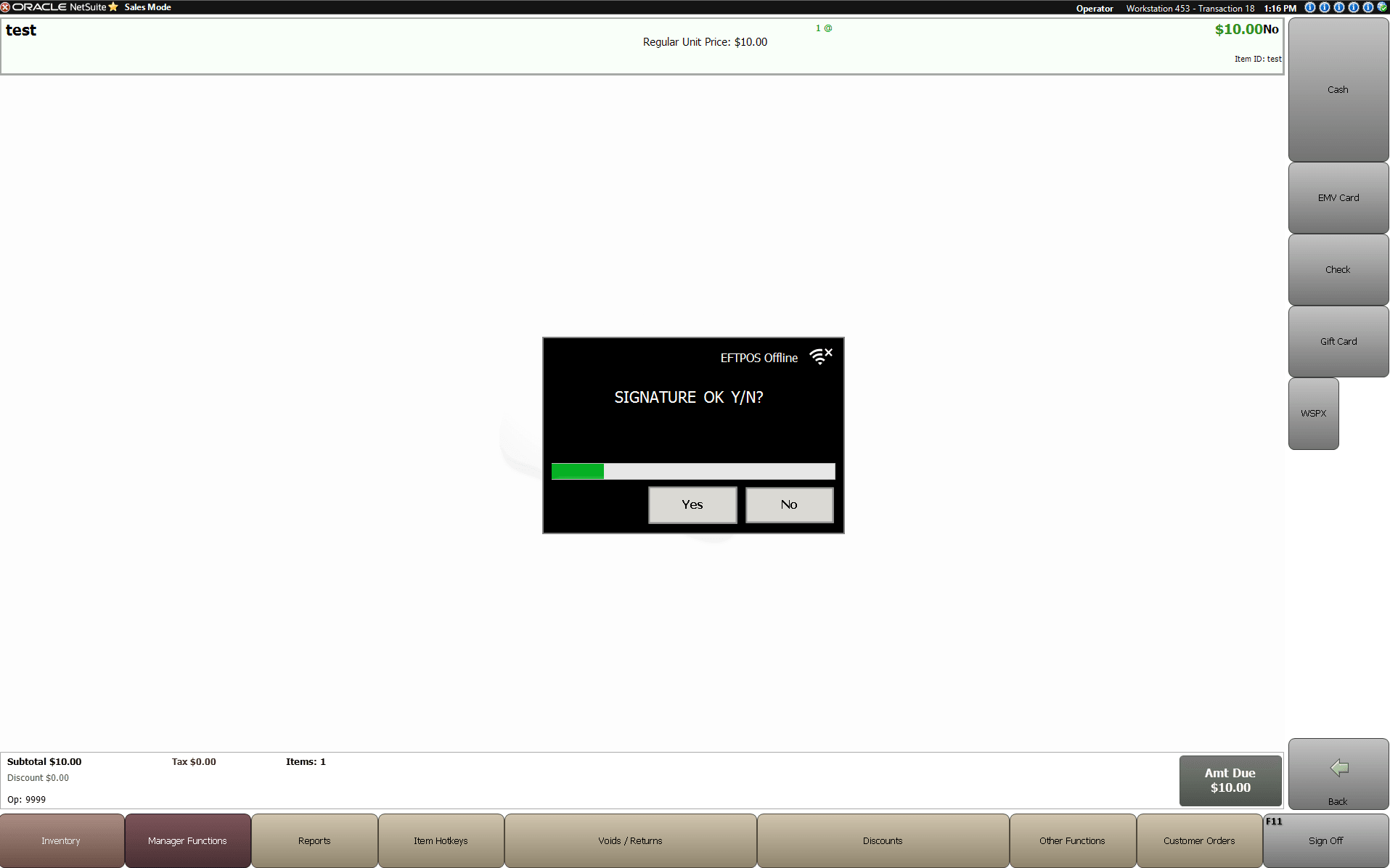Click 'EFTPOS Offline' status text
The image size is (1390, 868).
(x=759, y=358)
